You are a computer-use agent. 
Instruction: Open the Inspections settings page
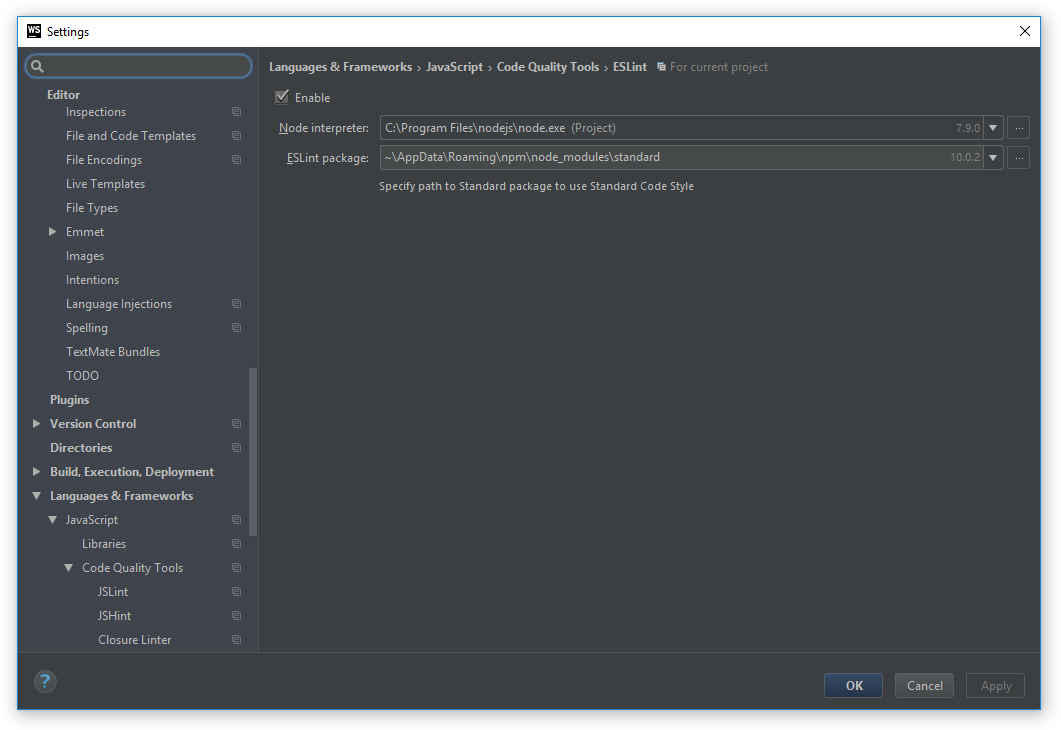[95, 112]
